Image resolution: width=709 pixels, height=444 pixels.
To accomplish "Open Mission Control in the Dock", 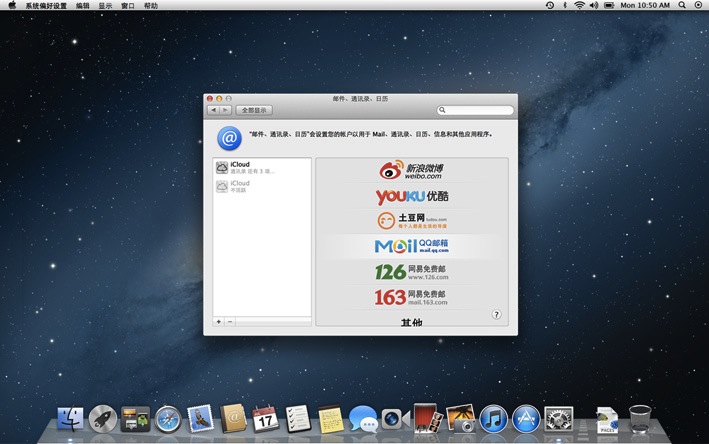I will click(x=135, y=419).
